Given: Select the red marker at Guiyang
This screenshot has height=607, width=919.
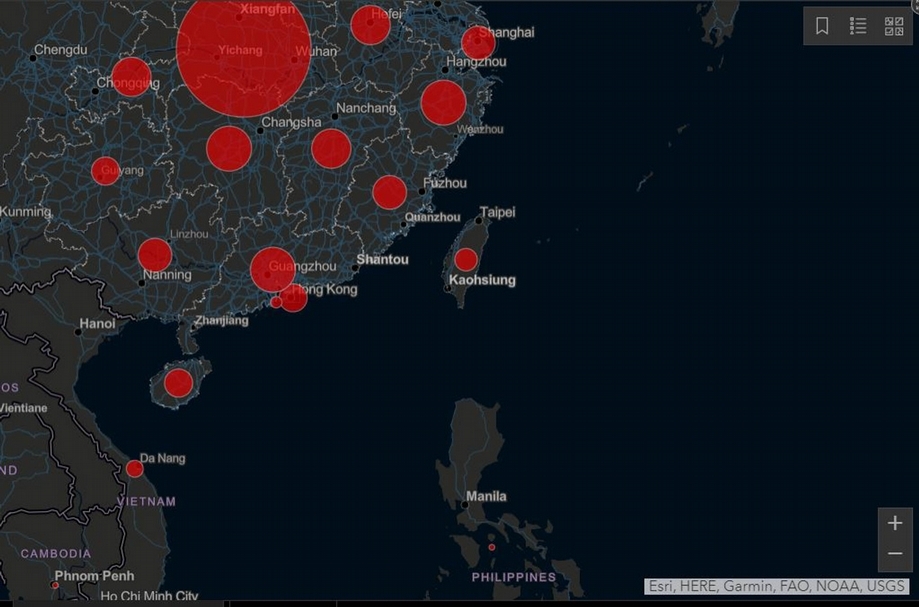Looking at the screenshot, I should coord(106,171).
